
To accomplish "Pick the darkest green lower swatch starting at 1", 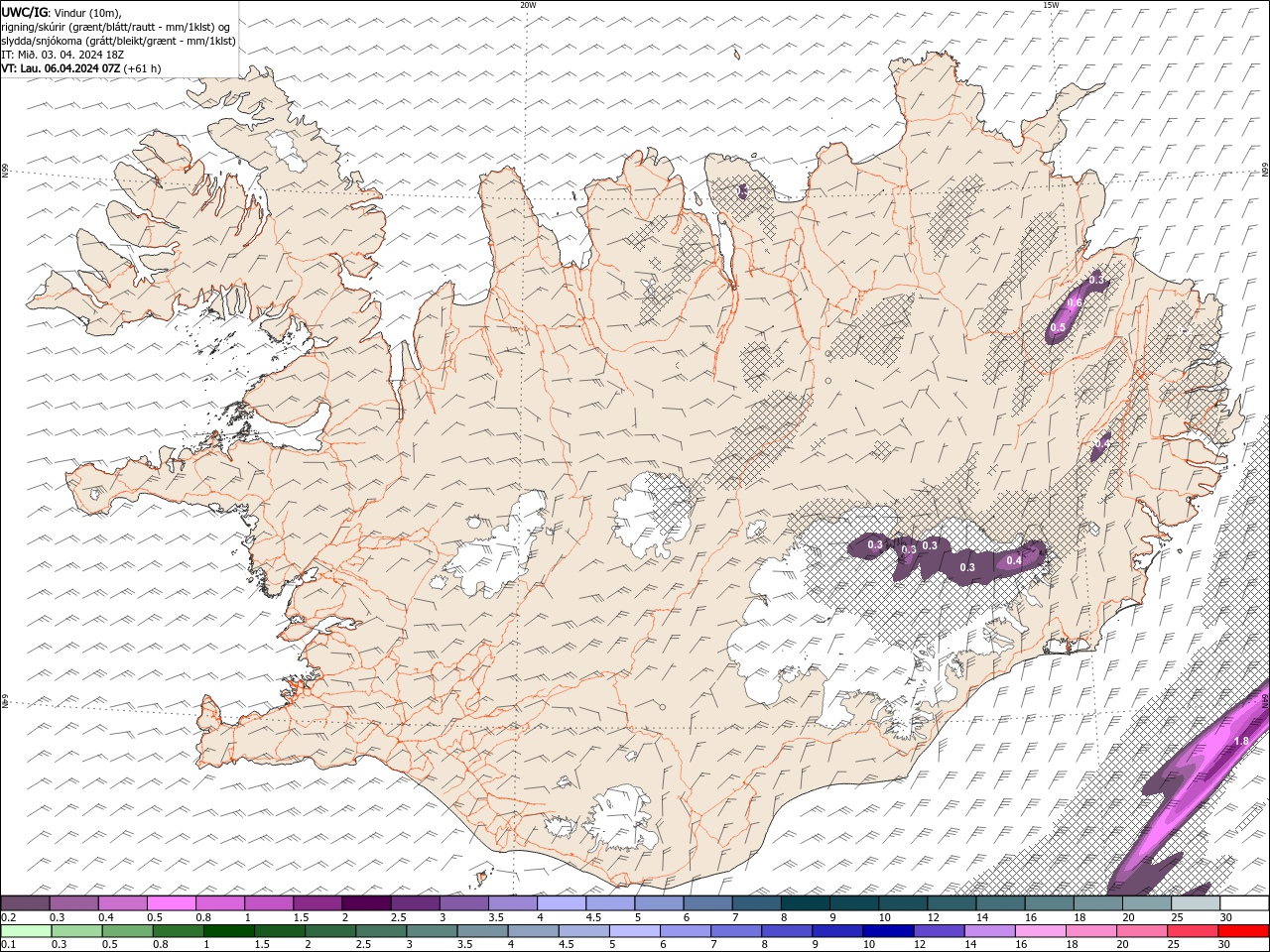I will click(x=228, y=931).
